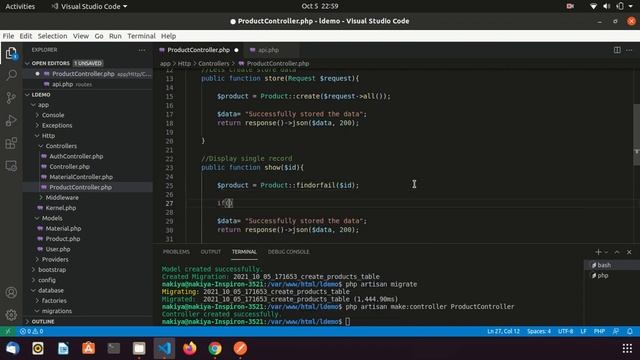Open Source Control view in activity bar
Screen dimensions: 640x360
point(11,98)
